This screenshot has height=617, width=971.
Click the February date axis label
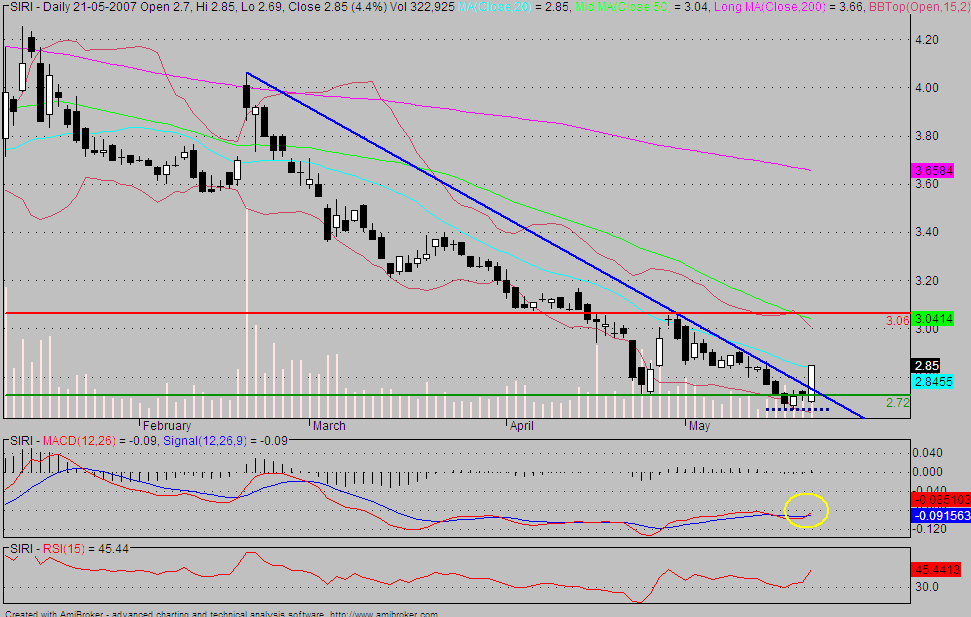167,426
